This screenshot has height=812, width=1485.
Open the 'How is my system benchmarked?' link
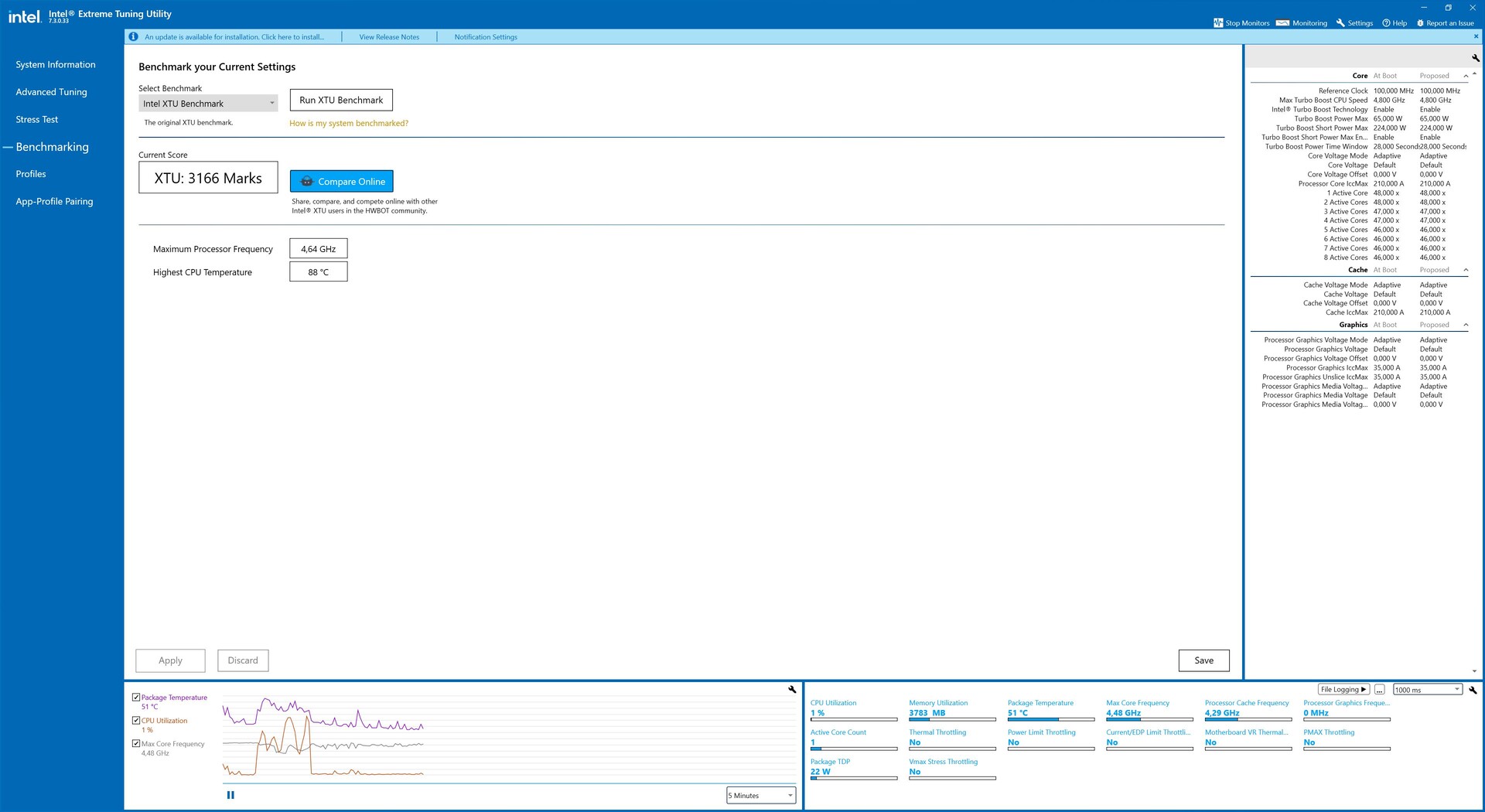349,124
